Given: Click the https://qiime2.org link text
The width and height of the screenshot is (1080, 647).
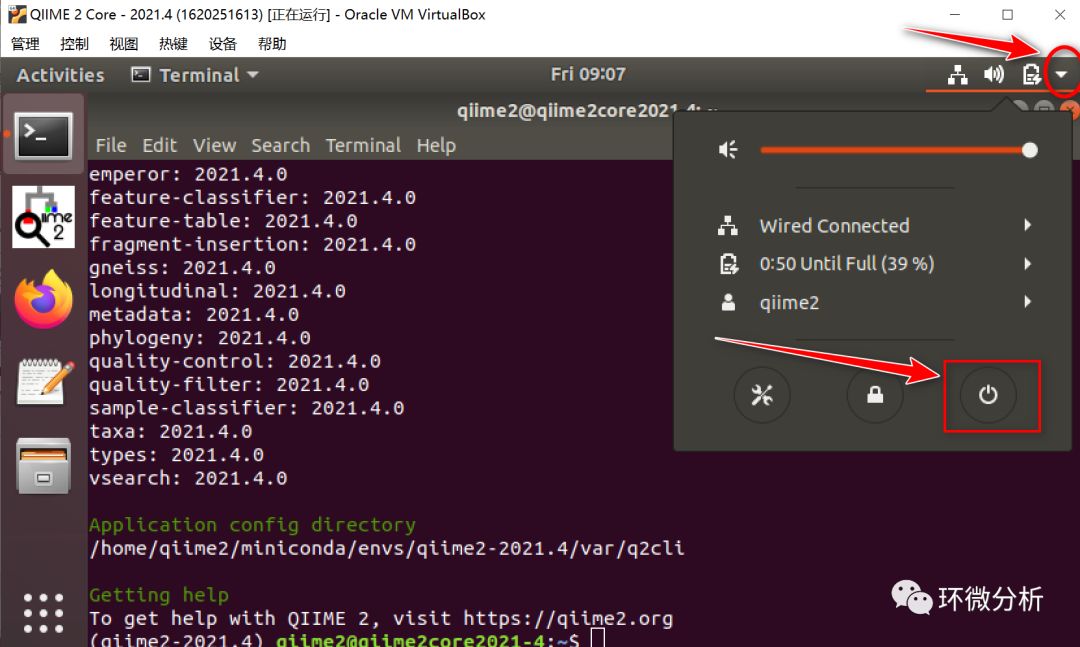Looking at the screenshot, I should pos(568,618).
